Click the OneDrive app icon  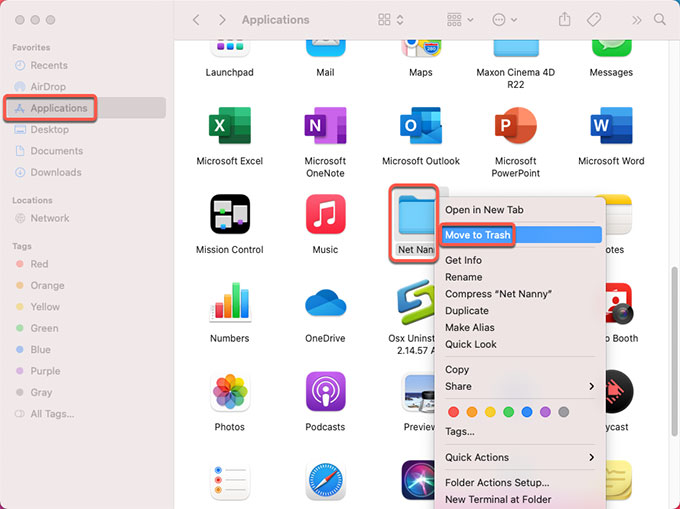point(325,304)
